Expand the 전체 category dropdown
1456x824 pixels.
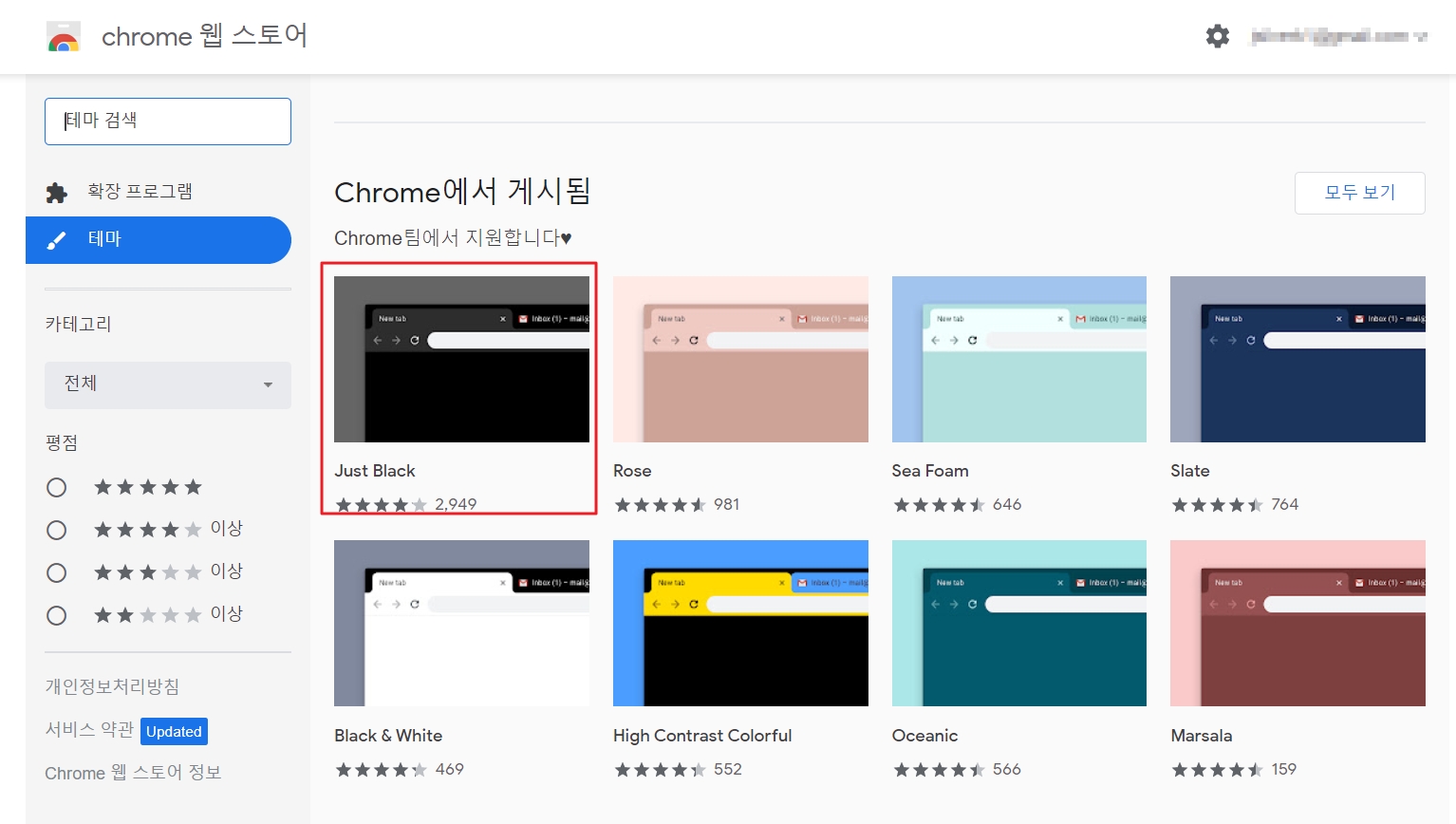tap(168, 384)
